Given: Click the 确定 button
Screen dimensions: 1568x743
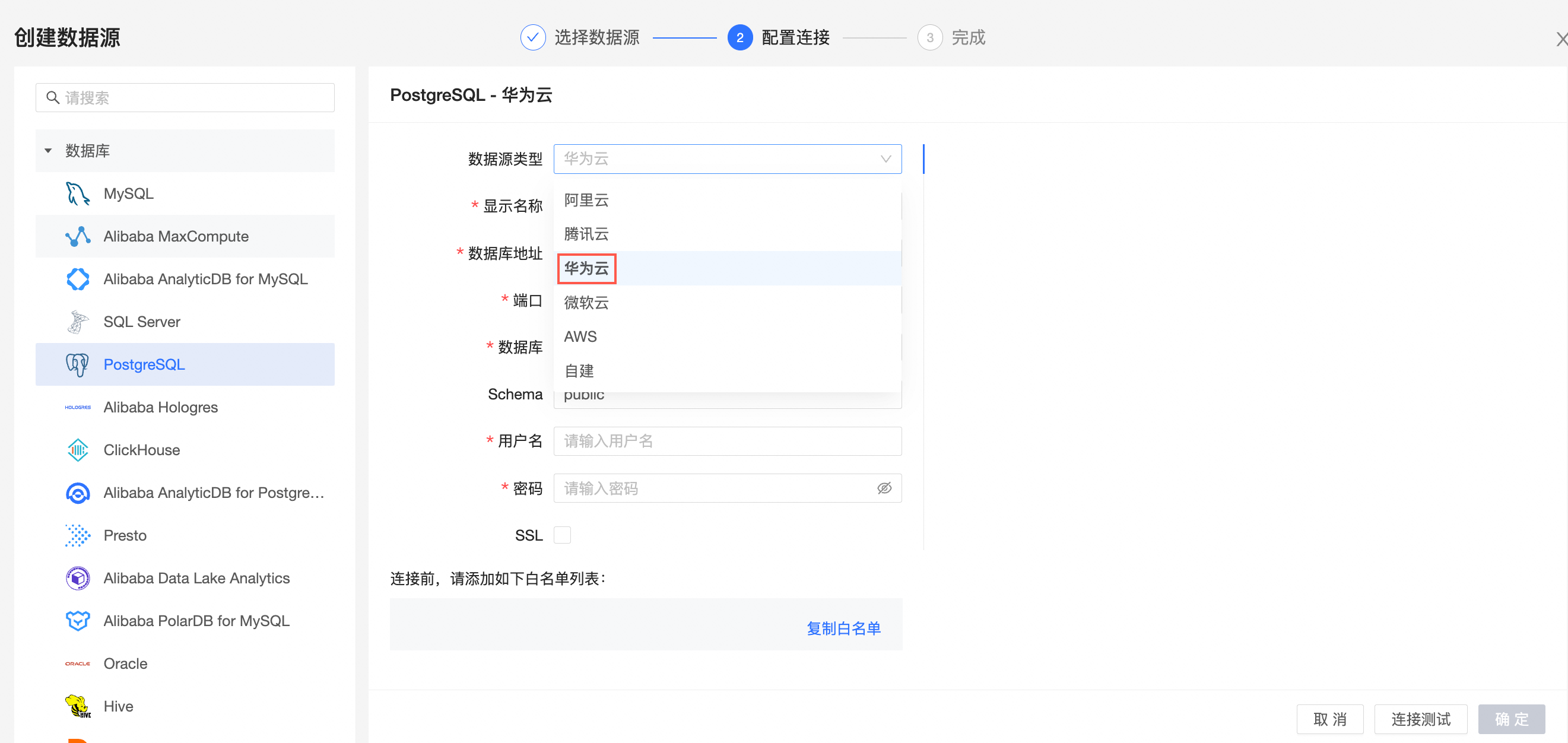Looking at the screenshot, I should pos(1512,719).
